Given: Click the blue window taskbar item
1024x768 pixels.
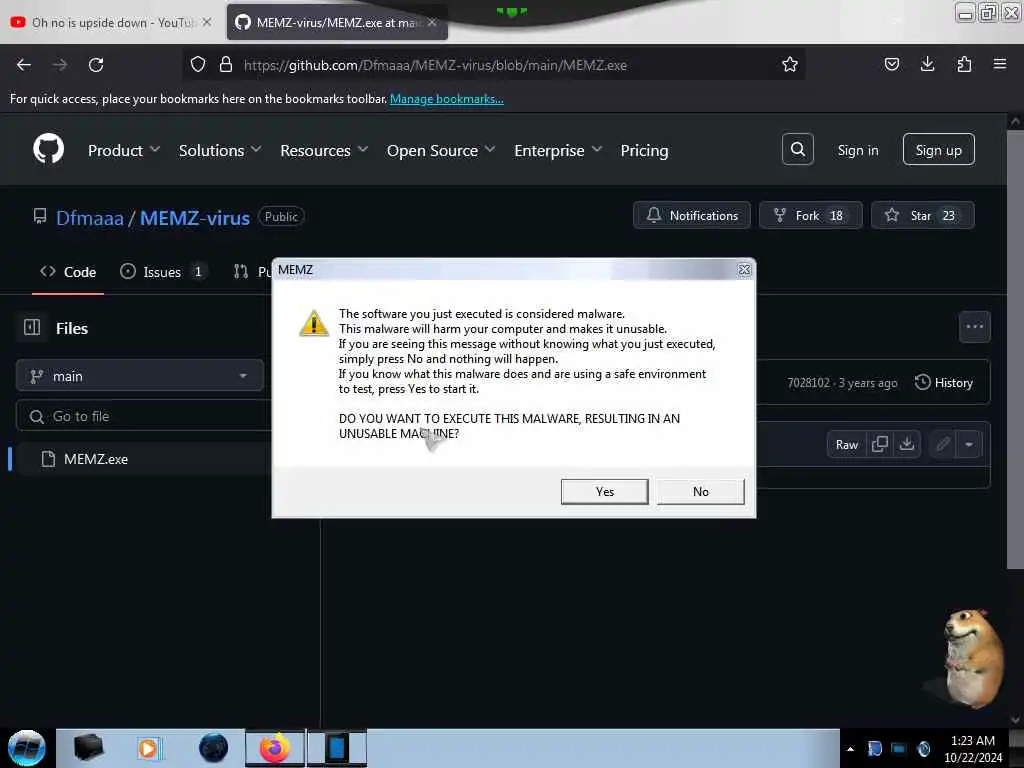Looking at the screenshot, I should click(337, 748).
